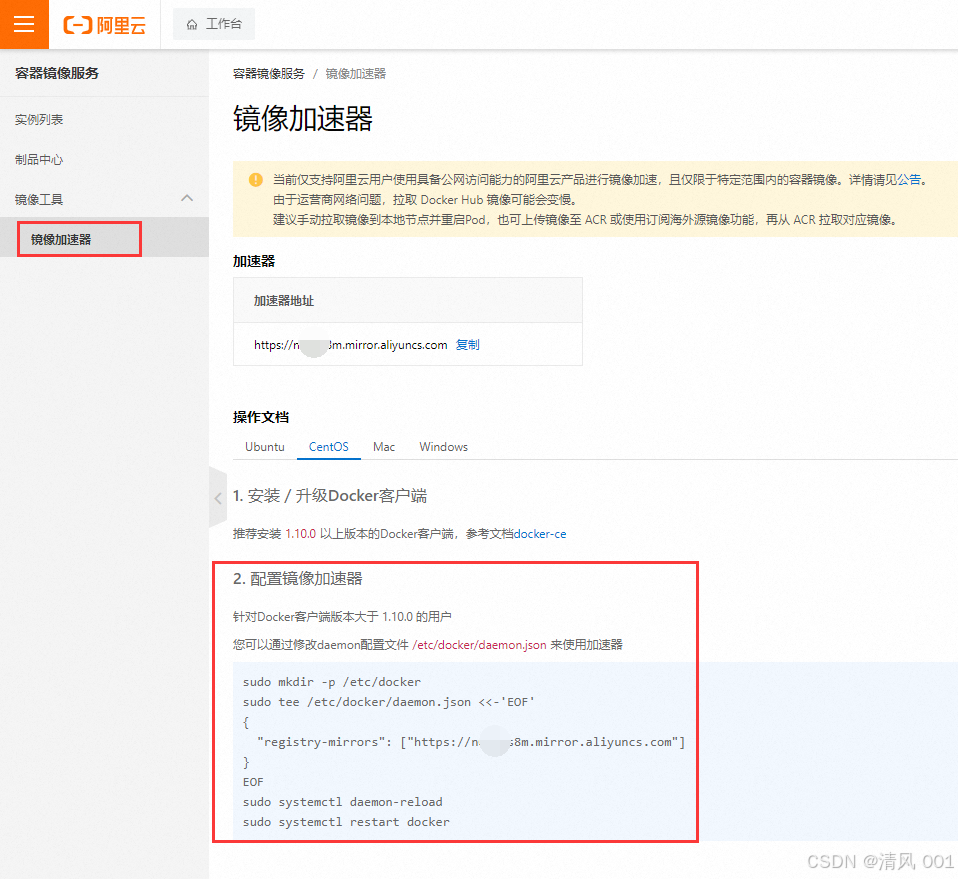Open the hamburger menu in the top-left
Image resolution: width=958 pixels, height=879 pixels.
coord(24,24)
